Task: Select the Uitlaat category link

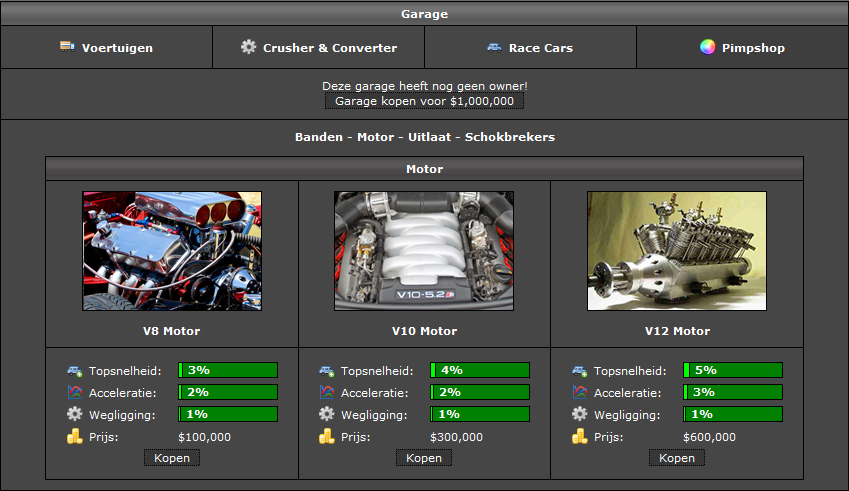Action: [430, 137]
